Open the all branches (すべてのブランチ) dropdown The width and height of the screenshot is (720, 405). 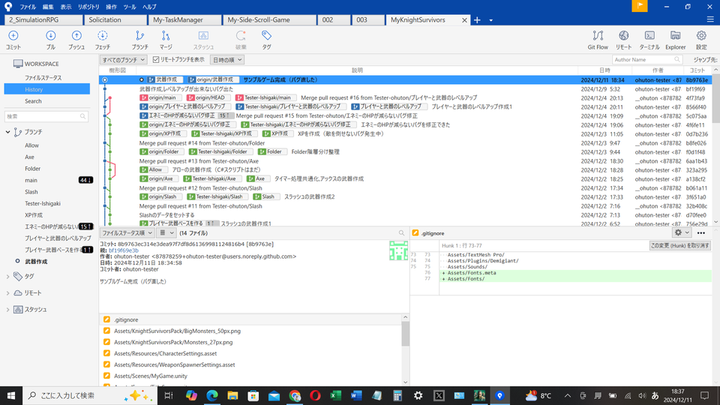[x=123, y=60]
